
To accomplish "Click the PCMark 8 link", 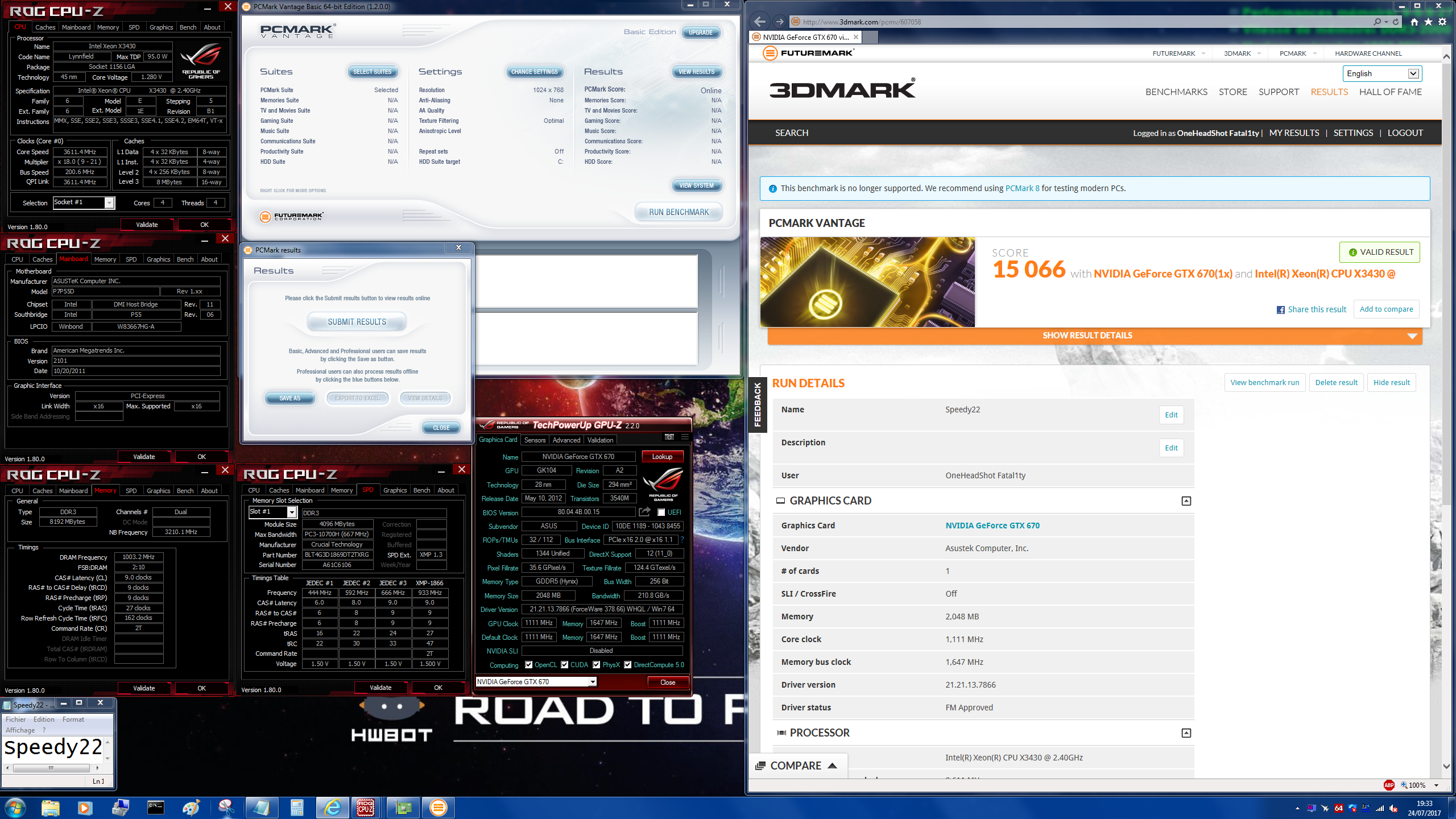I will coord(1022,188).
